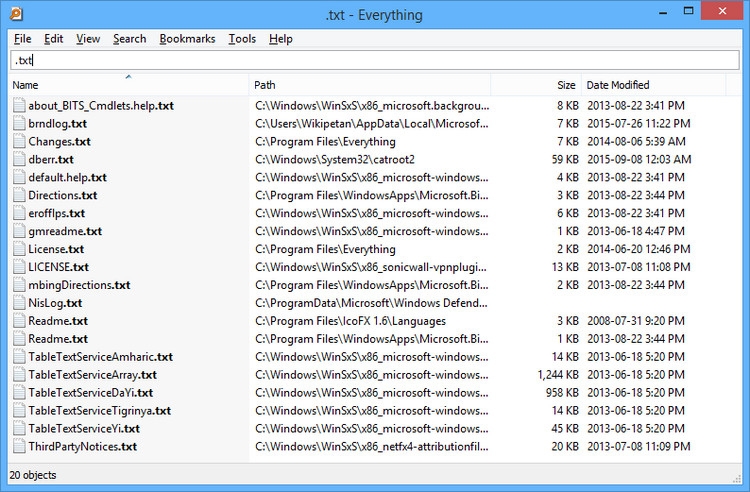The image size is (750, 492).
Task: Select the Changes.txt file name
Action: 59,142
